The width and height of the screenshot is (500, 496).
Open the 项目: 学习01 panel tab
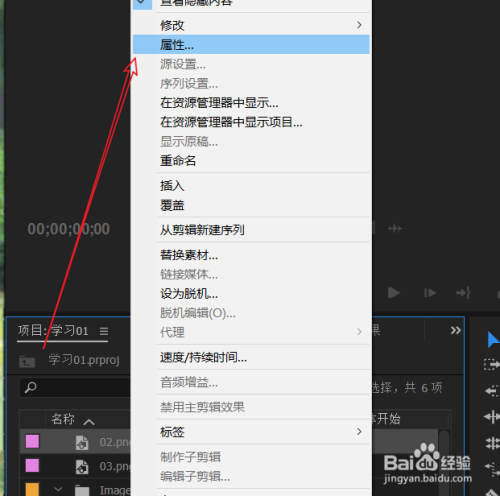[x=53, y=331]
